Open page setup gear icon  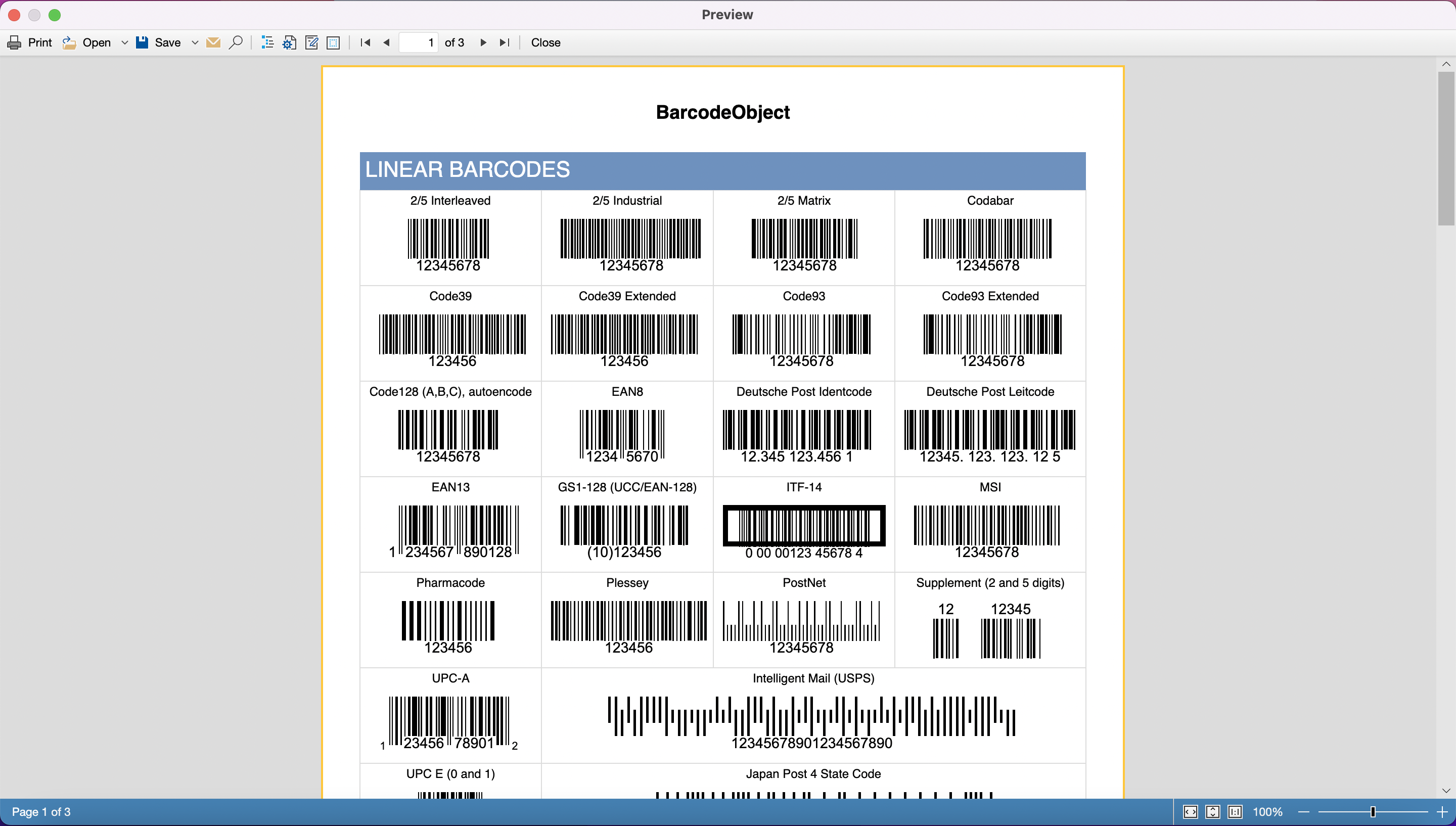click(x=289, y=42)
